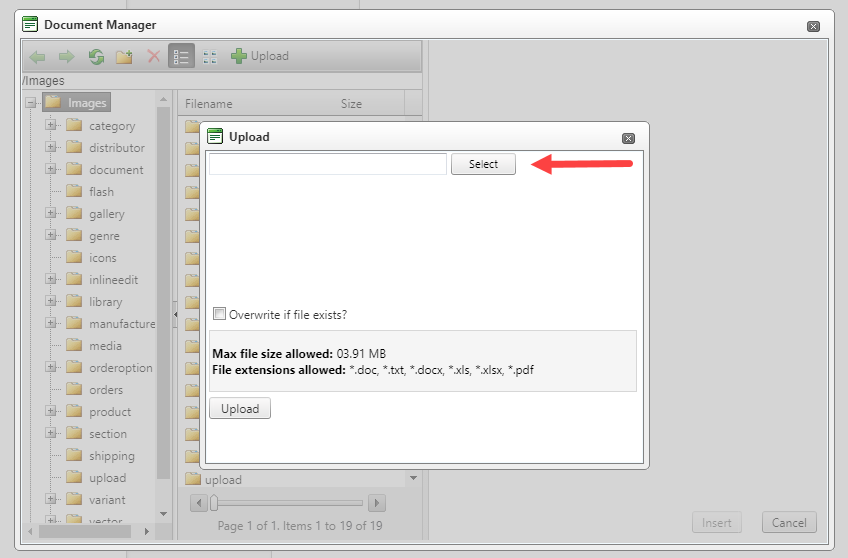Image resolution: width=848 pixels, height=558 pixels.
Task: Expand the section folder node
Action: point(51,433)
